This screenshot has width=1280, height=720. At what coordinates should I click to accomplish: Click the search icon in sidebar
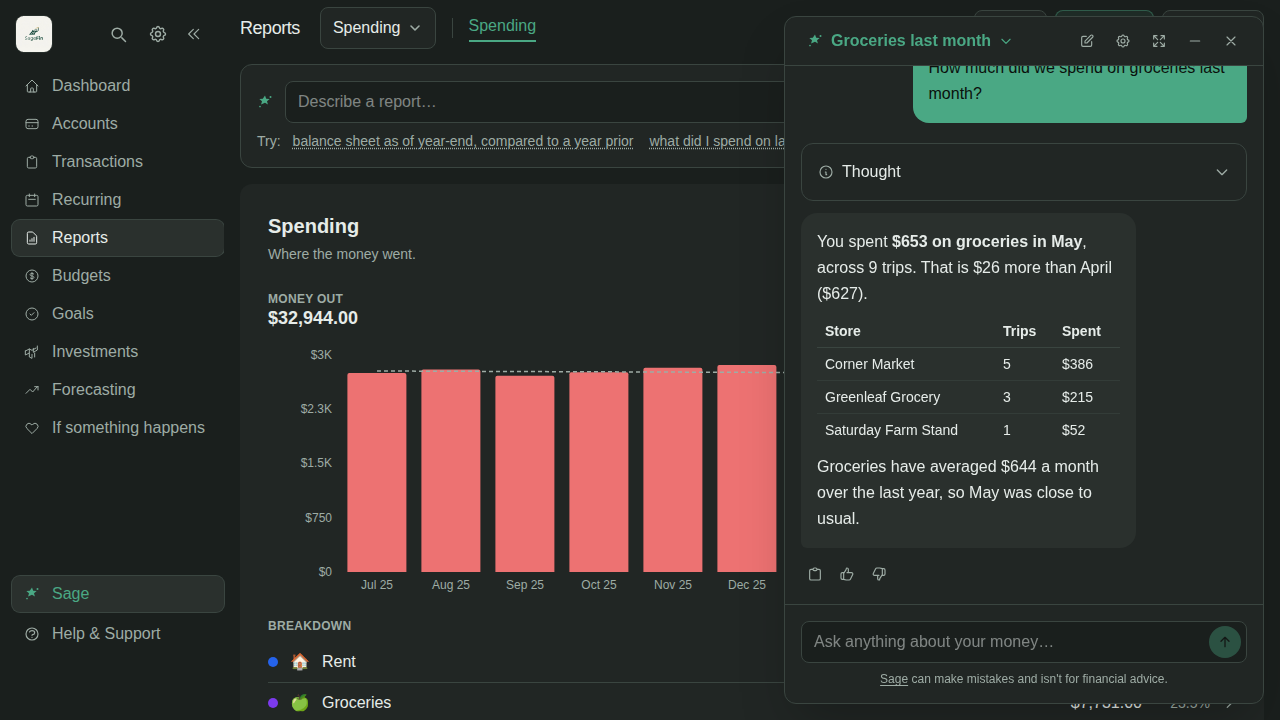[118, 34]
